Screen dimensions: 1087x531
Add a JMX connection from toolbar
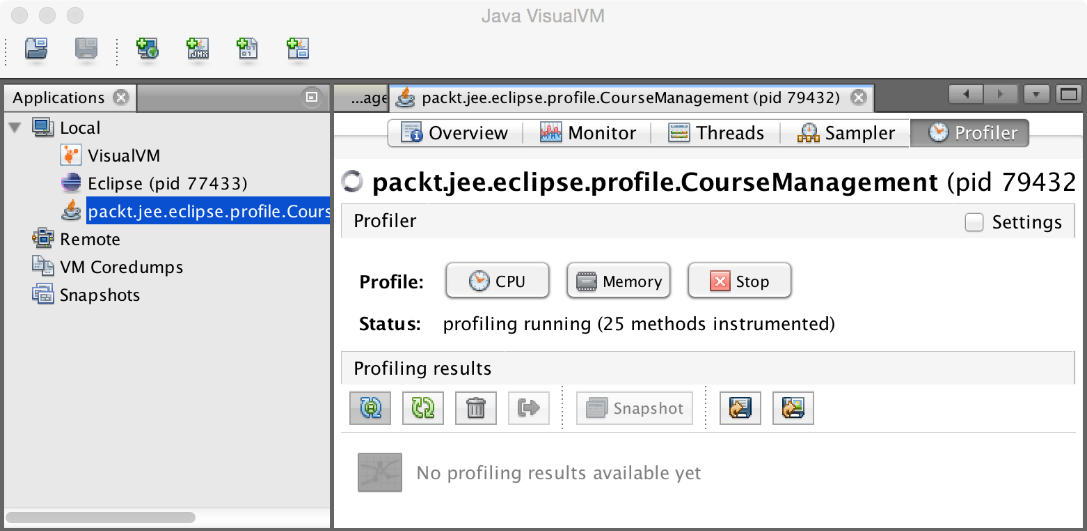[198, 49]
